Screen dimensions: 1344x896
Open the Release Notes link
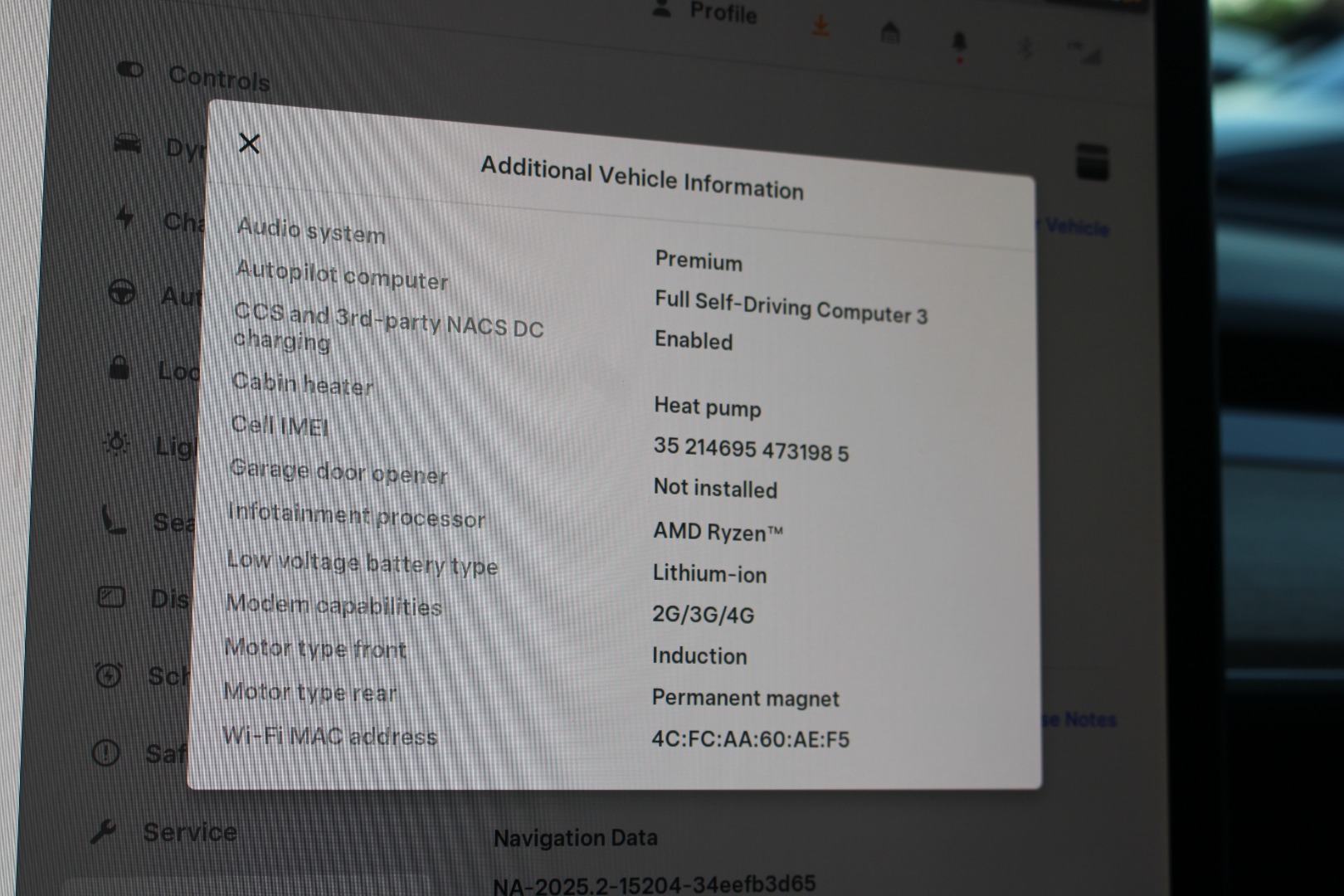pos(1079,719)
